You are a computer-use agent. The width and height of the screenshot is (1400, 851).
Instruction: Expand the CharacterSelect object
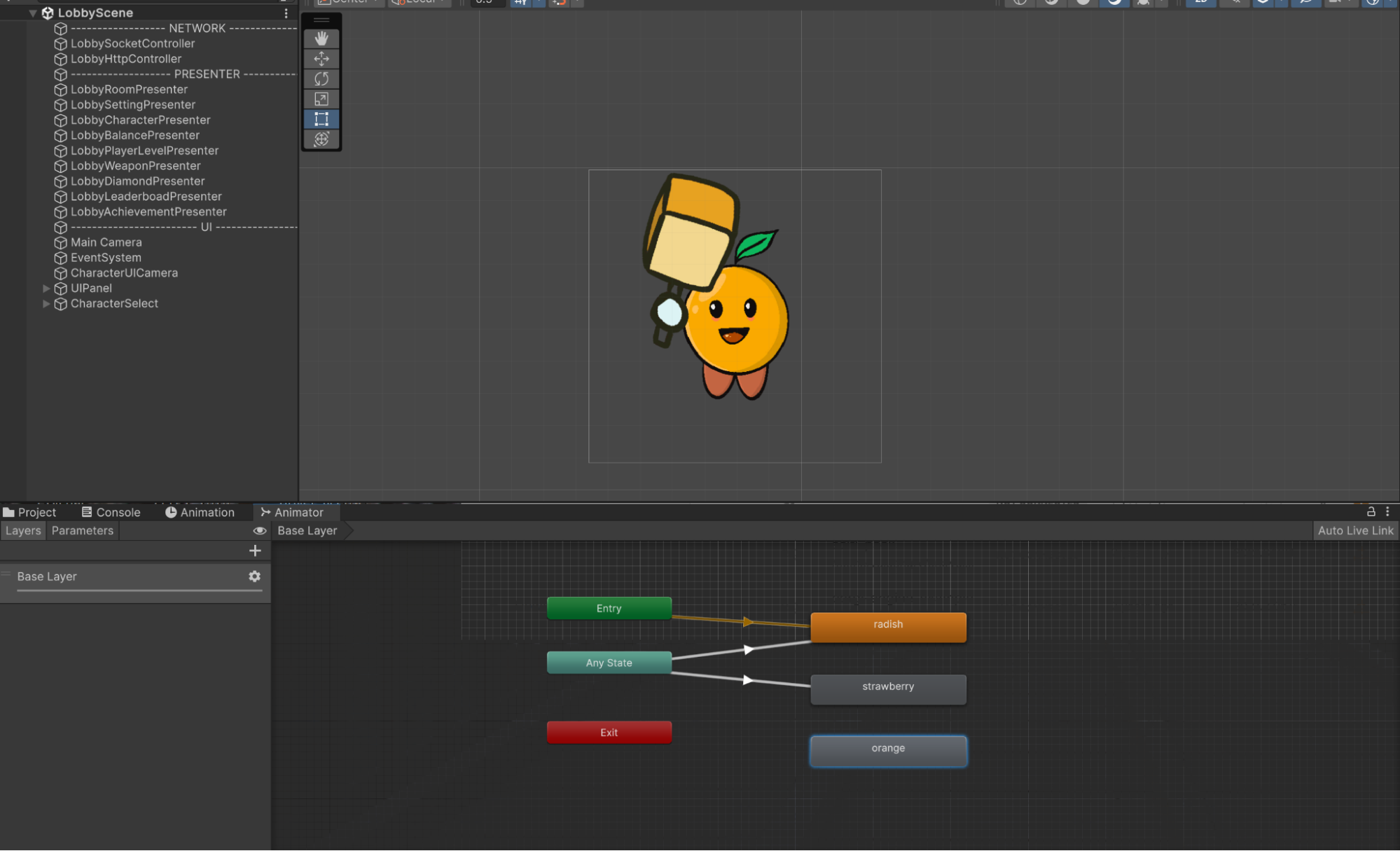point(46,304)
